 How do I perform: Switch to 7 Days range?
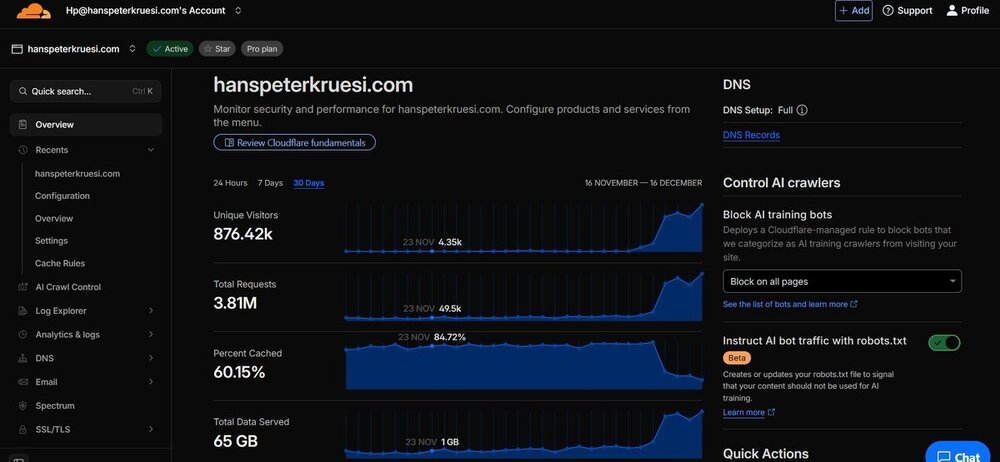tap(270, 183)
